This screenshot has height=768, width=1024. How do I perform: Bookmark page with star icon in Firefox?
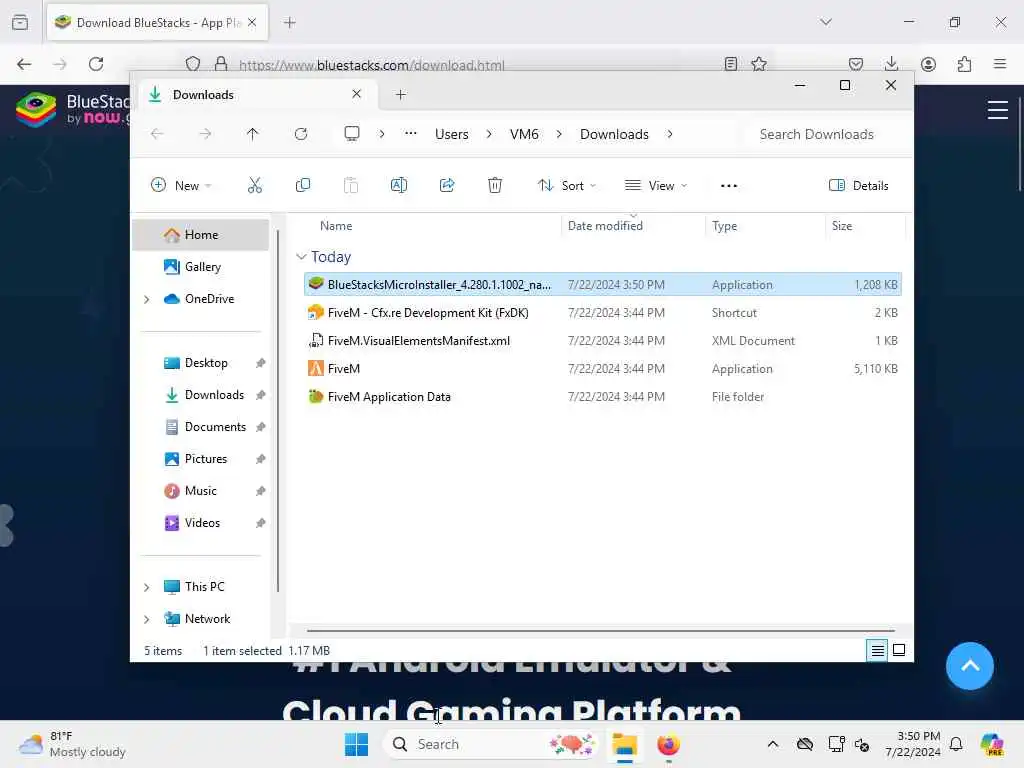[x=759, y=63]
